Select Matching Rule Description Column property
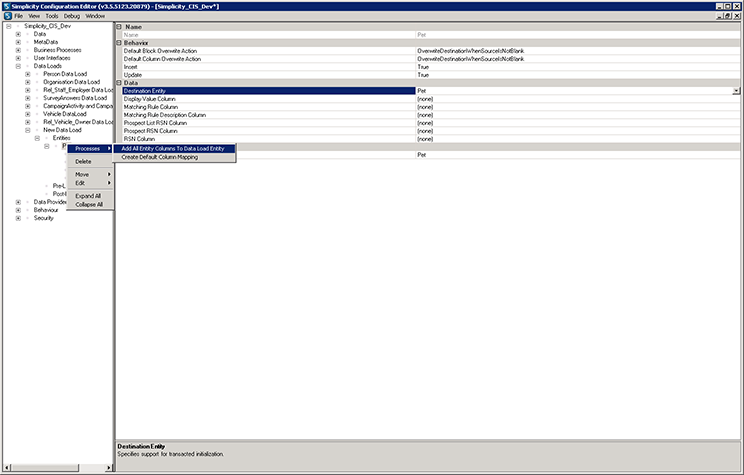The width and height of the screenshot is (744, 475). [269, 115]
